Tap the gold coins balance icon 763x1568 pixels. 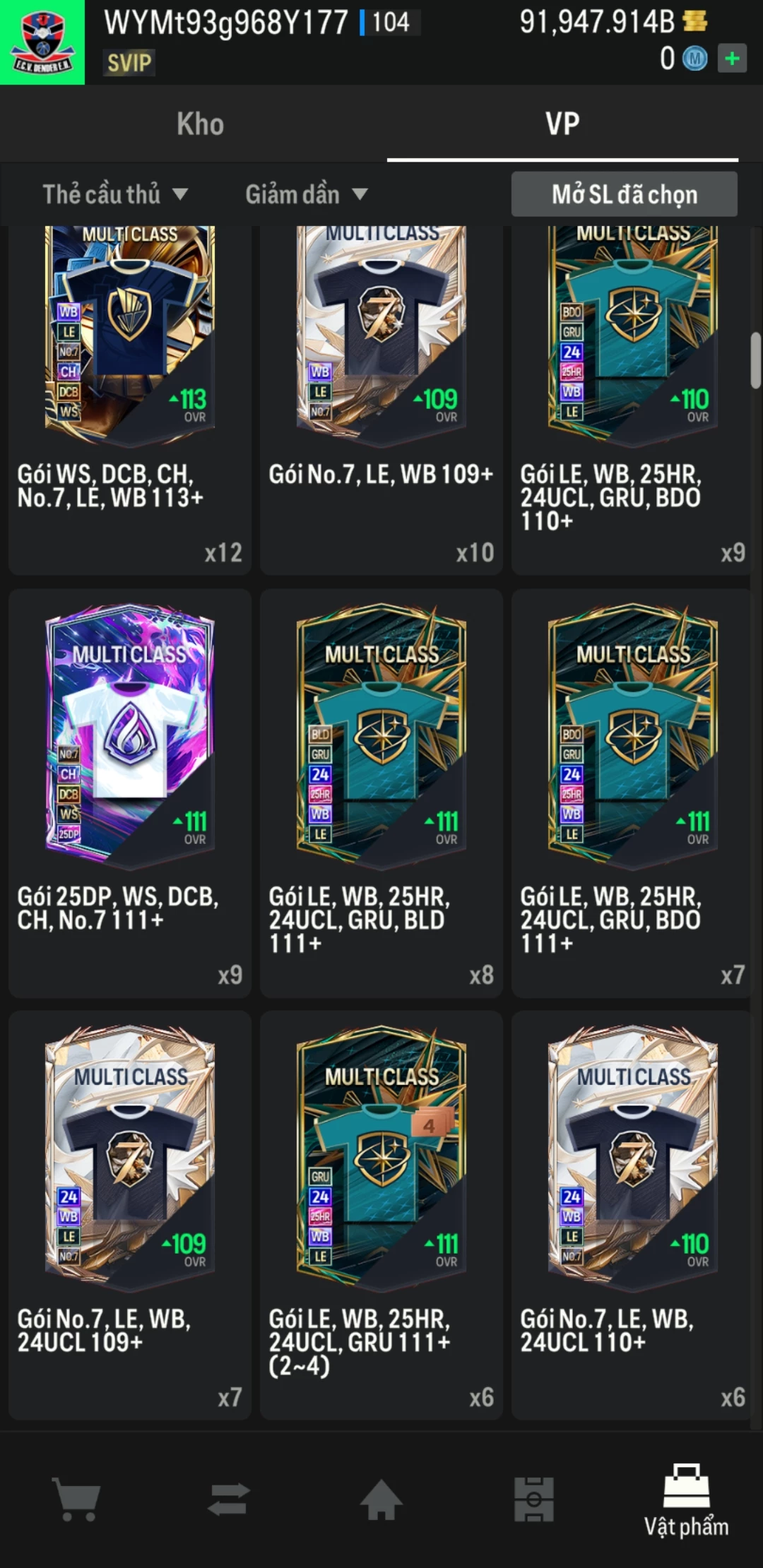point(696,21)
